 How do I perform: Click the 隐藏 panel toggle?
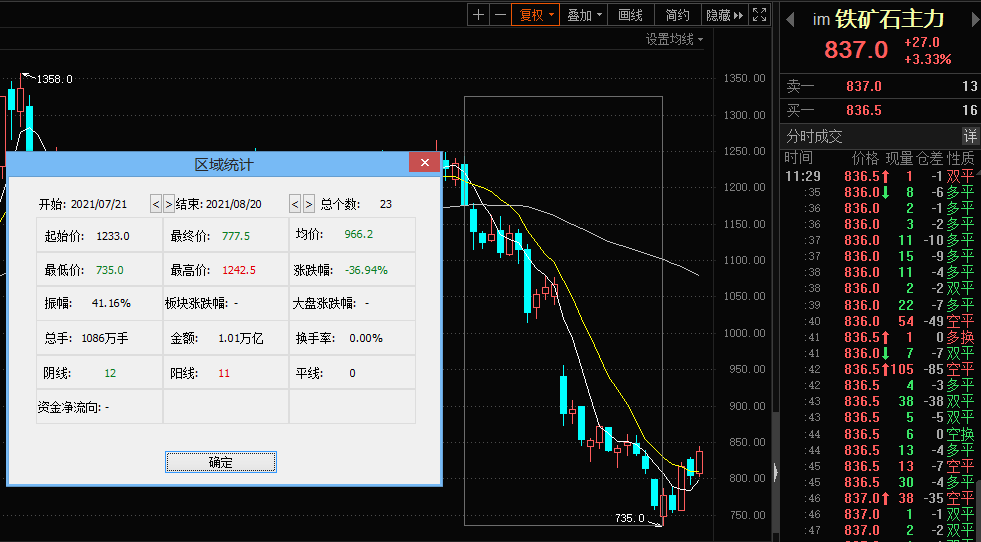coord(724,15)
